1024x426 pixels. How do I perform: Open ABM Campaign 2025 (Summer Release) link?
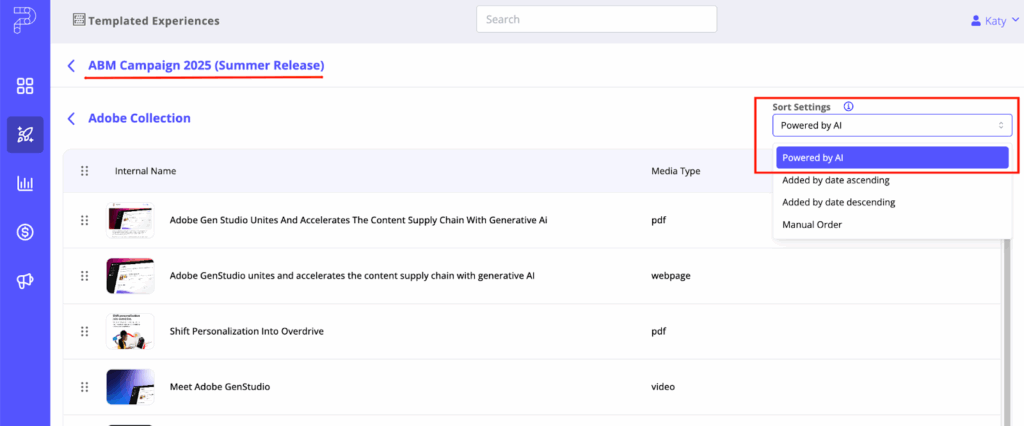pyautogui.click(x=206, y=65)
